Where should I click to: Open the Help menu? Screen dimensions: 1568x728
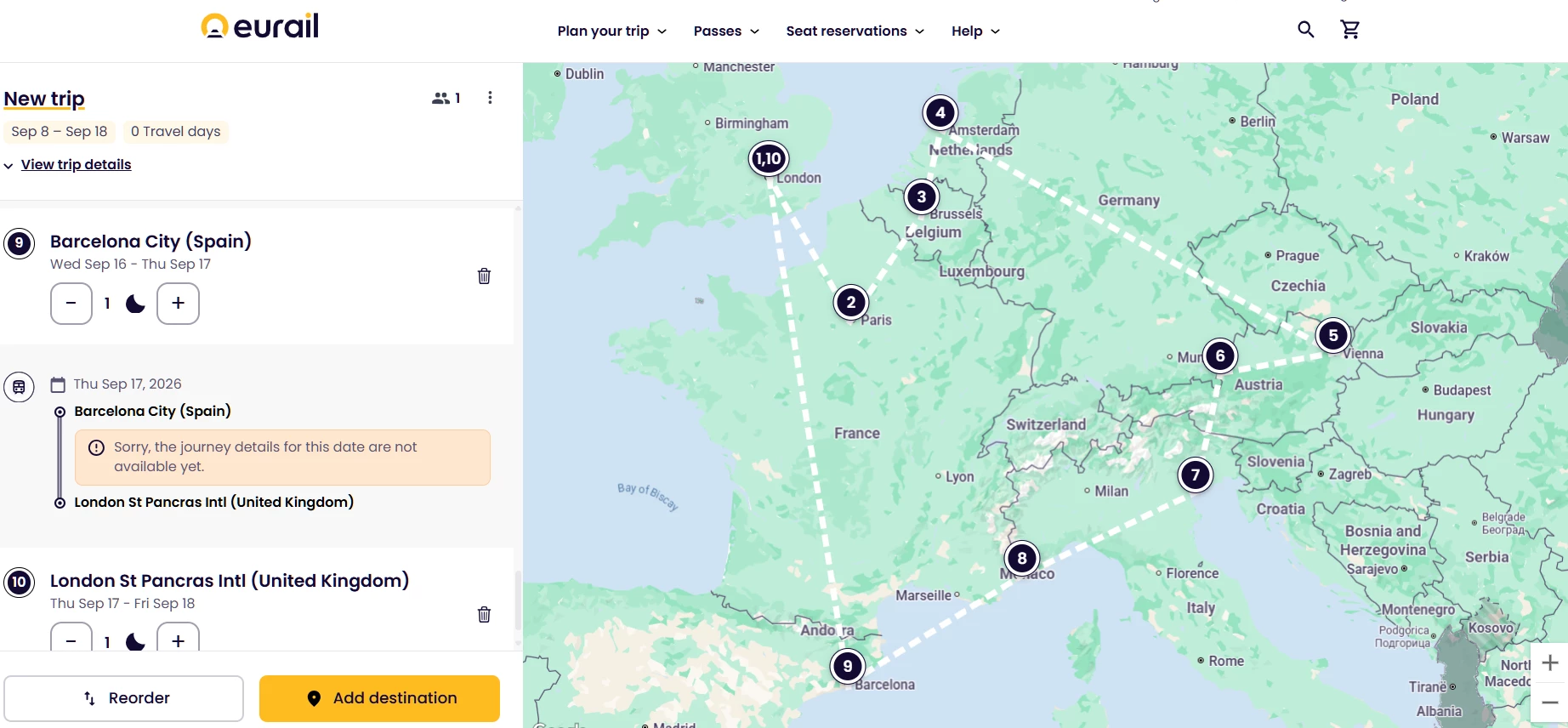[x=975, y=31]
